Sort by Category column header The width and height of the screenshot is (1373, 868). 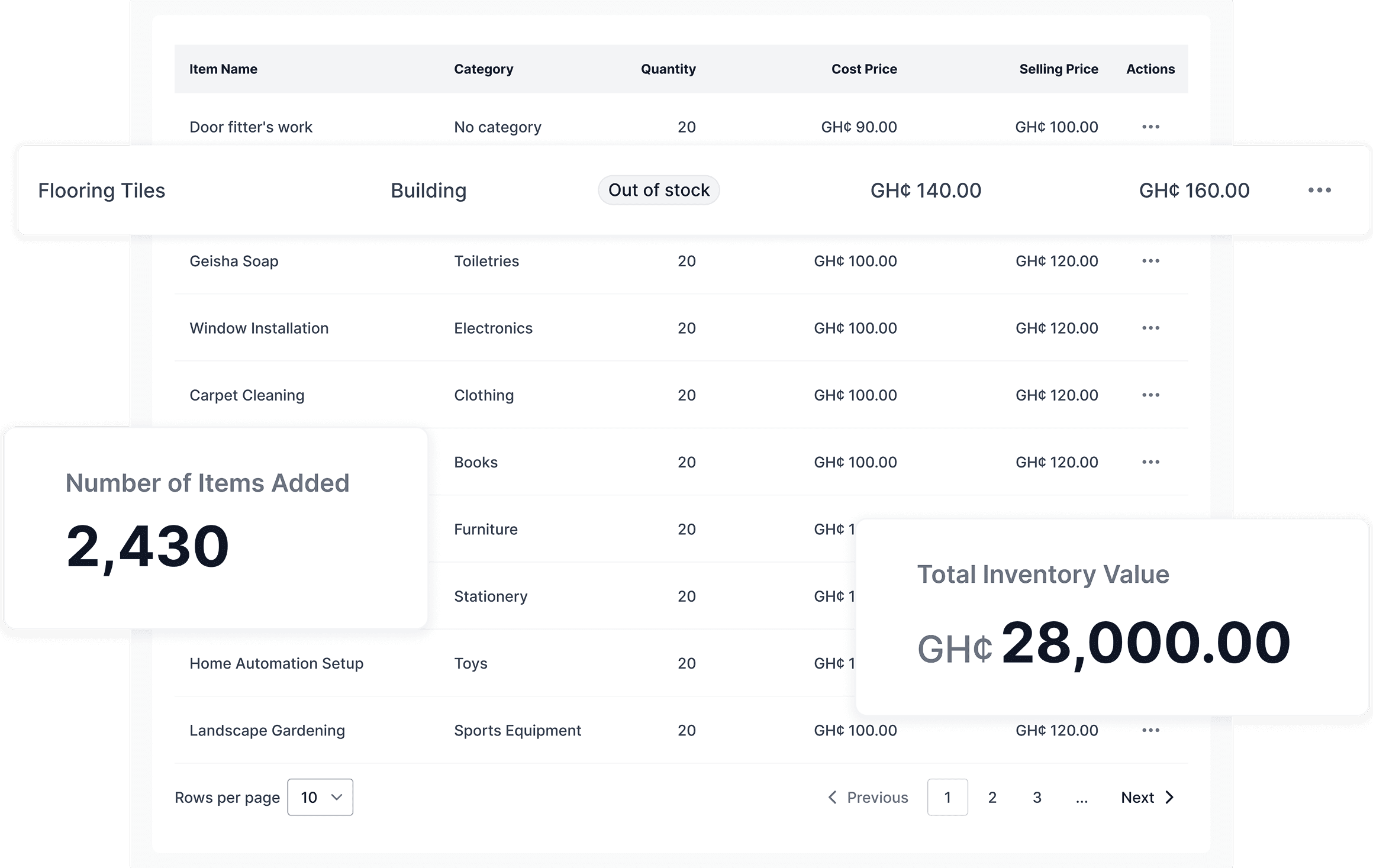point(483,69)
